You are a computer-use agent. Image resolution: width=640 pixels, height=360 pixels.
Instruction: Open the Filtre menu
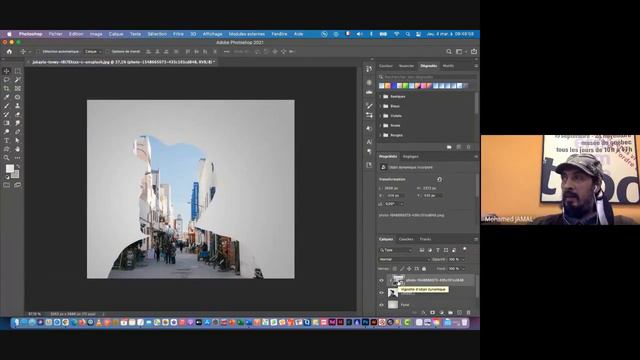pos(178,34)
